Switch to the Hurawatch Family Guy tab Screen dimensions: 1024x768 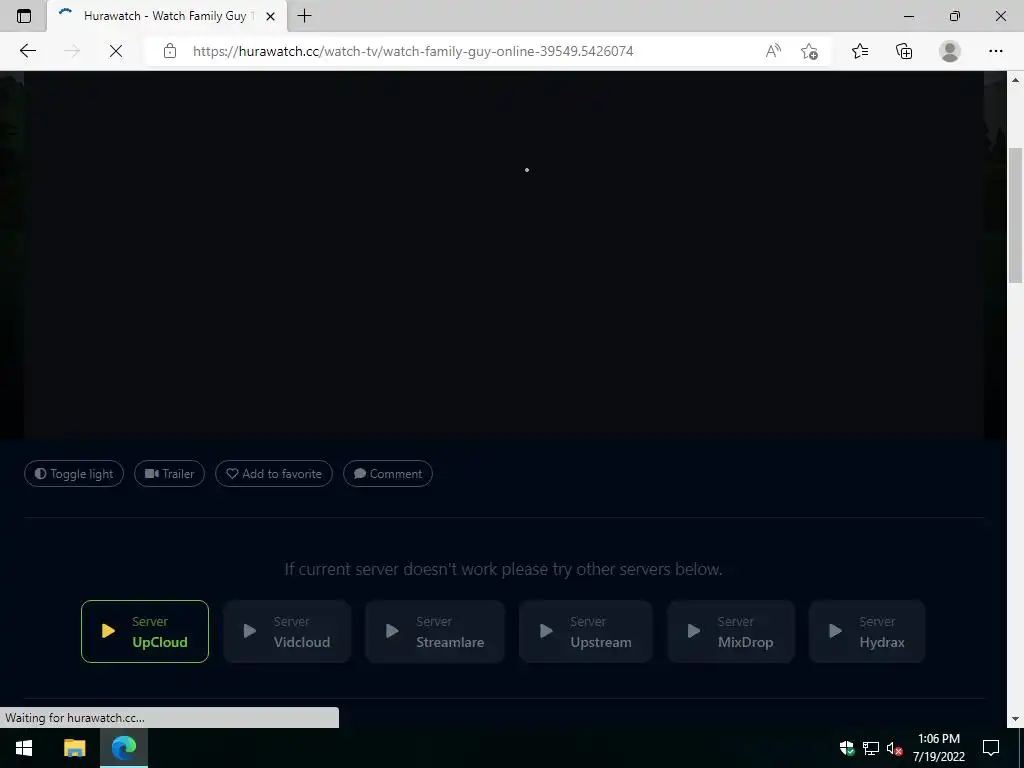tap(167, 16)
